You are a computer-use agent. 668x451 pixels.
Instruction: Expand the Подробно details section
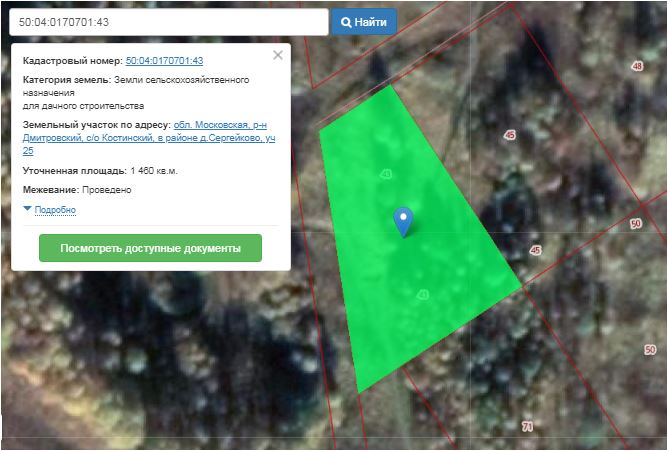[x=55, y=210]
